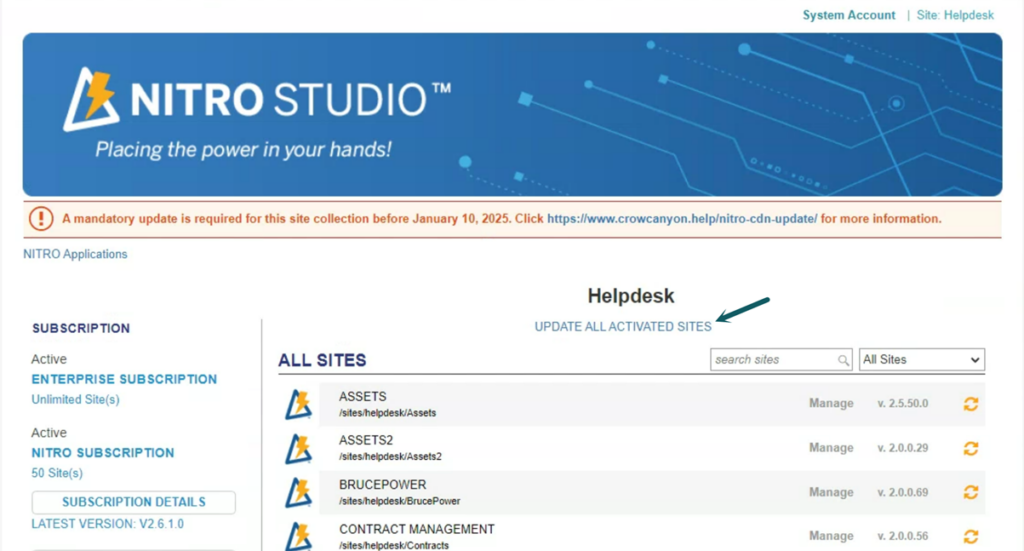The image size is (1024, 551).
Task: Click the Site: Helpdesk link
Action: pyautogui.click(x=955, y=15)
